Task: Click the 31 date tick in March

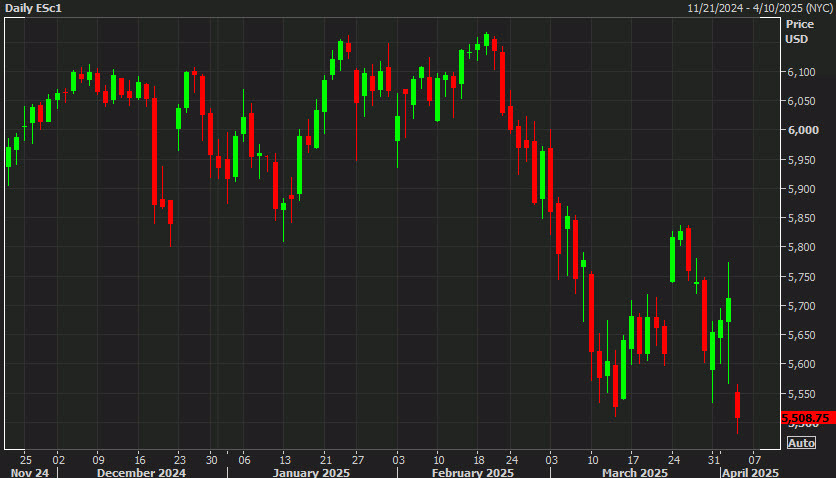Action: [714, 460]
